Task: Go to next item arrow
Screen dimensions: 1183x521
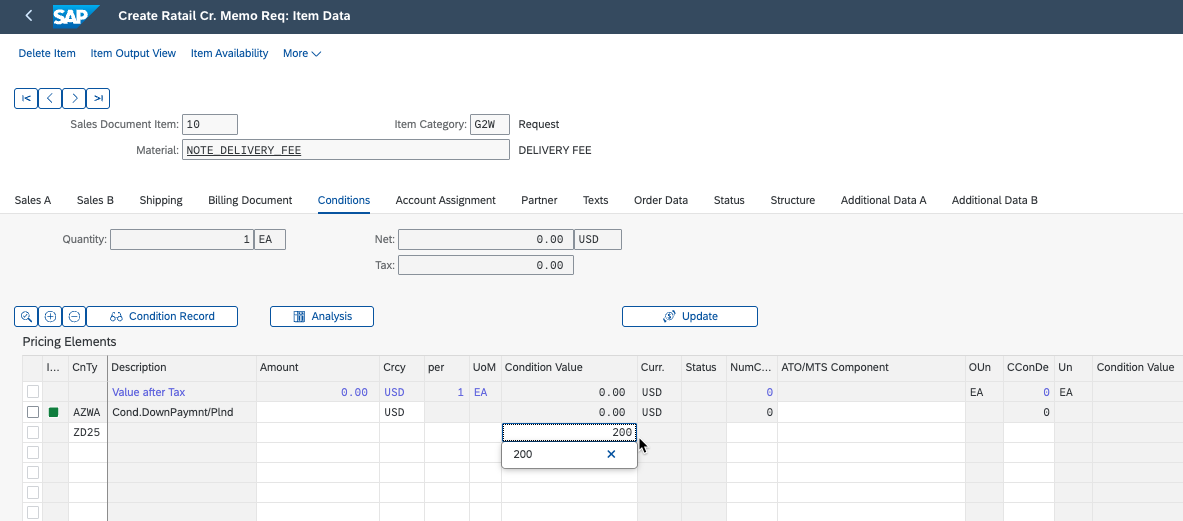Action: pos(74,98)
